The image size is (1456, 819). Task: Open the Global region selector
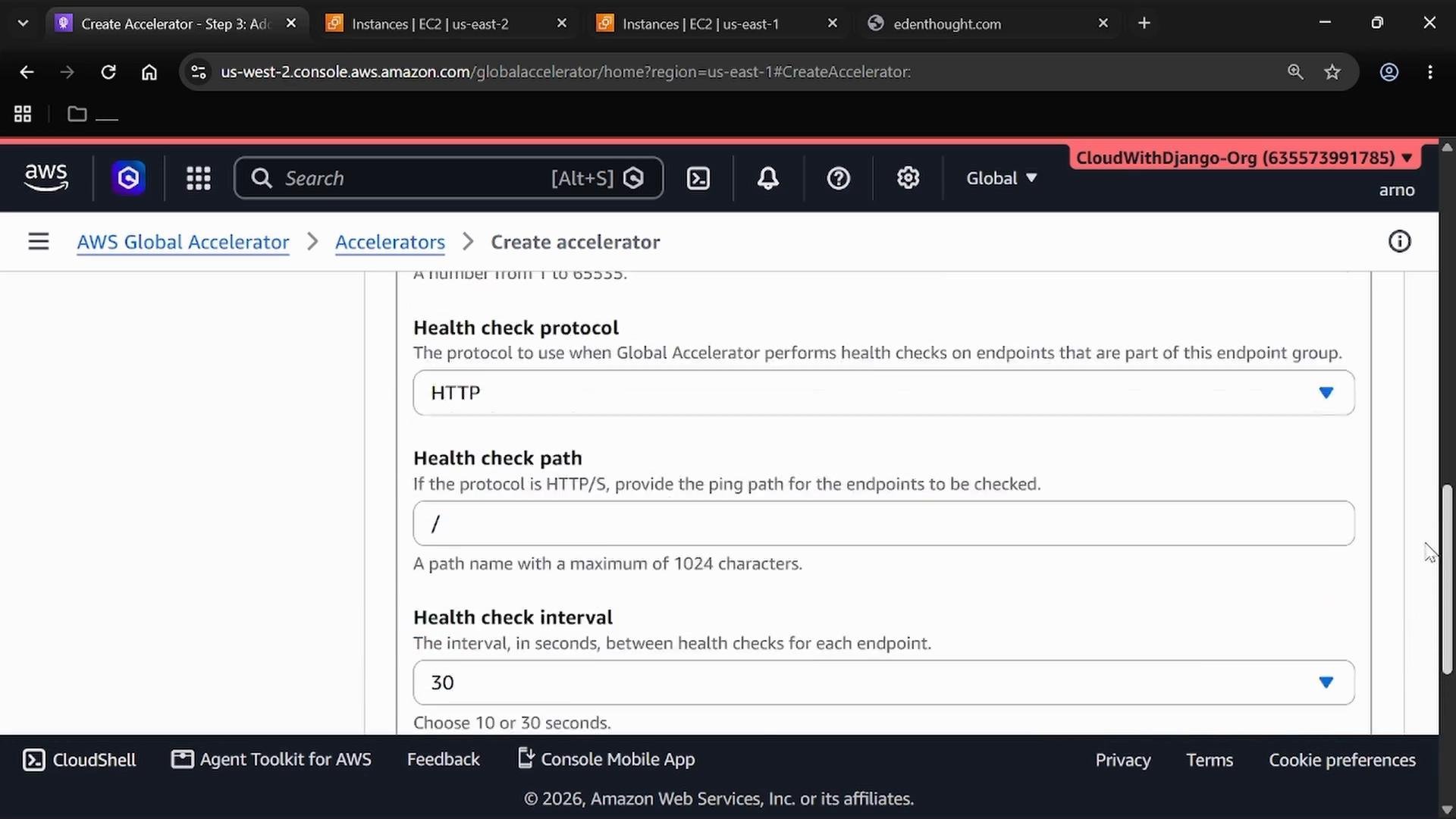click(x=1001, y=178)
